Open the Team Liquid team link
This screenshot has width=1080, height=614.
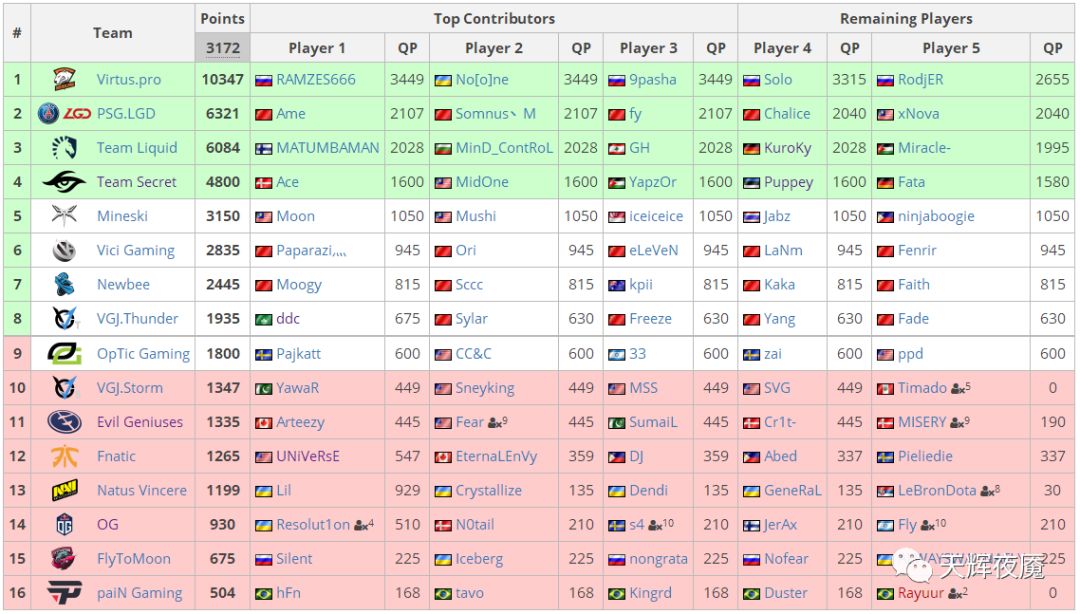(137, 147)
